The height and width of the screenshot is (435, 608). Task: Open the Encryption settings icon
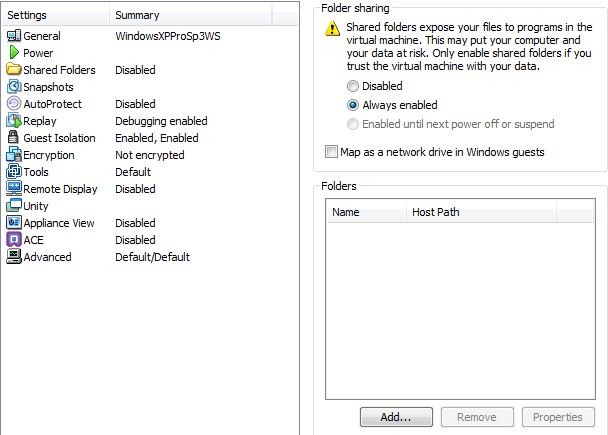pyautogui.click(x=14, y=155)
